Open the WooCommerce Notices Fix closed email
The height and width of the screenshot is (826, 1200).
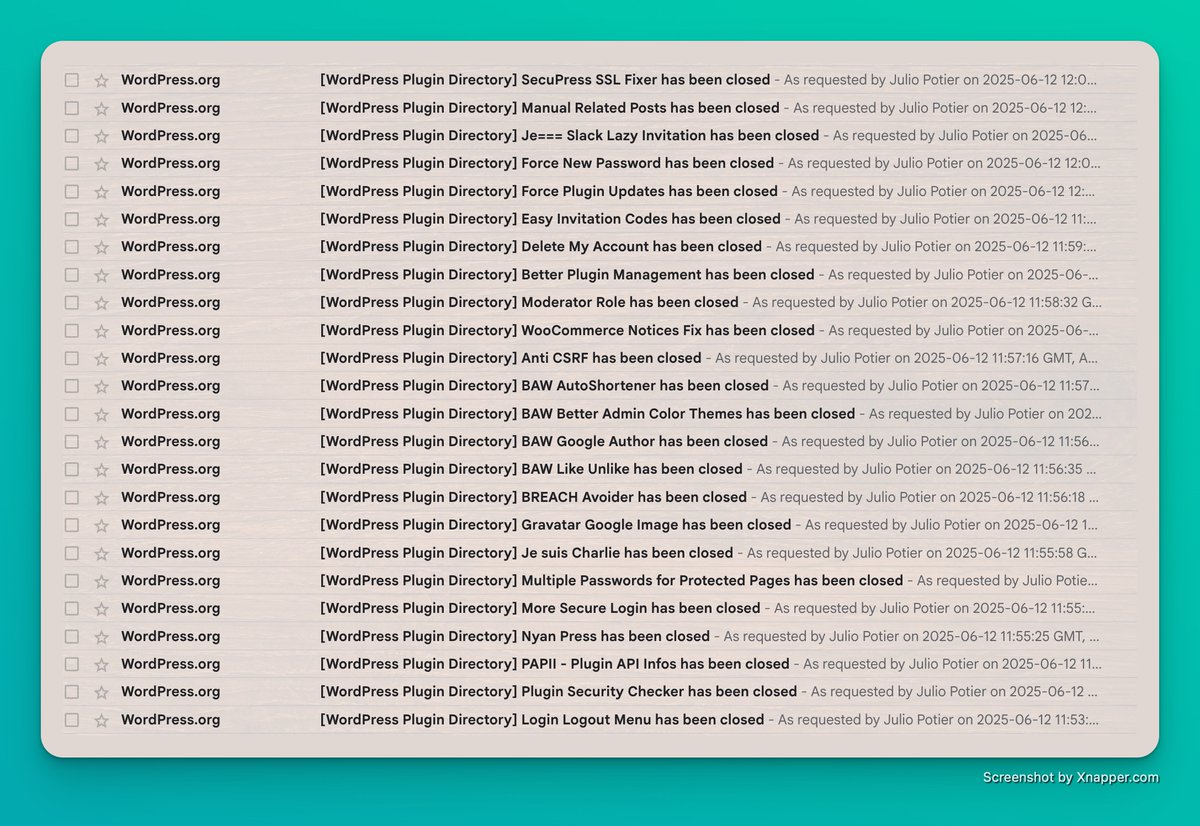point(567,330)
